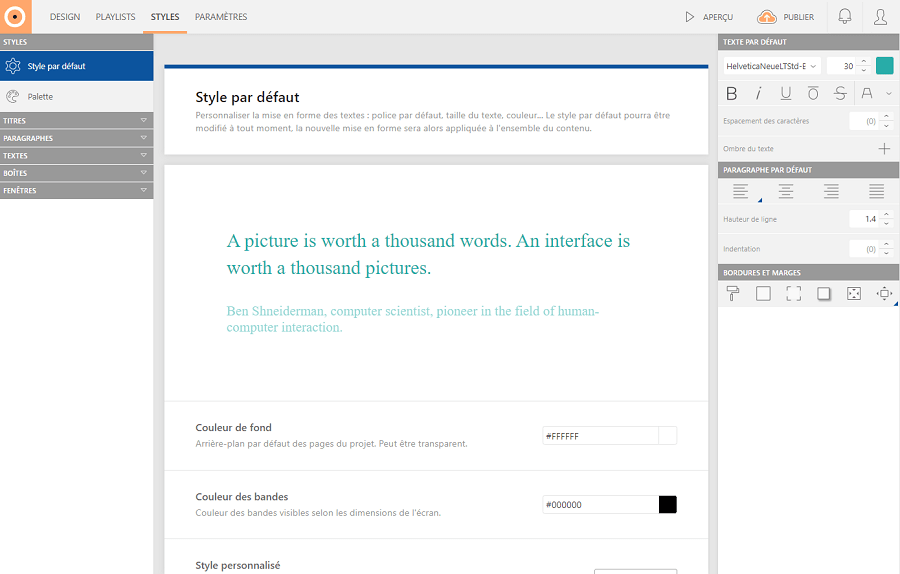Center paragraph alignment
The image size is (900, 574).
786,191
